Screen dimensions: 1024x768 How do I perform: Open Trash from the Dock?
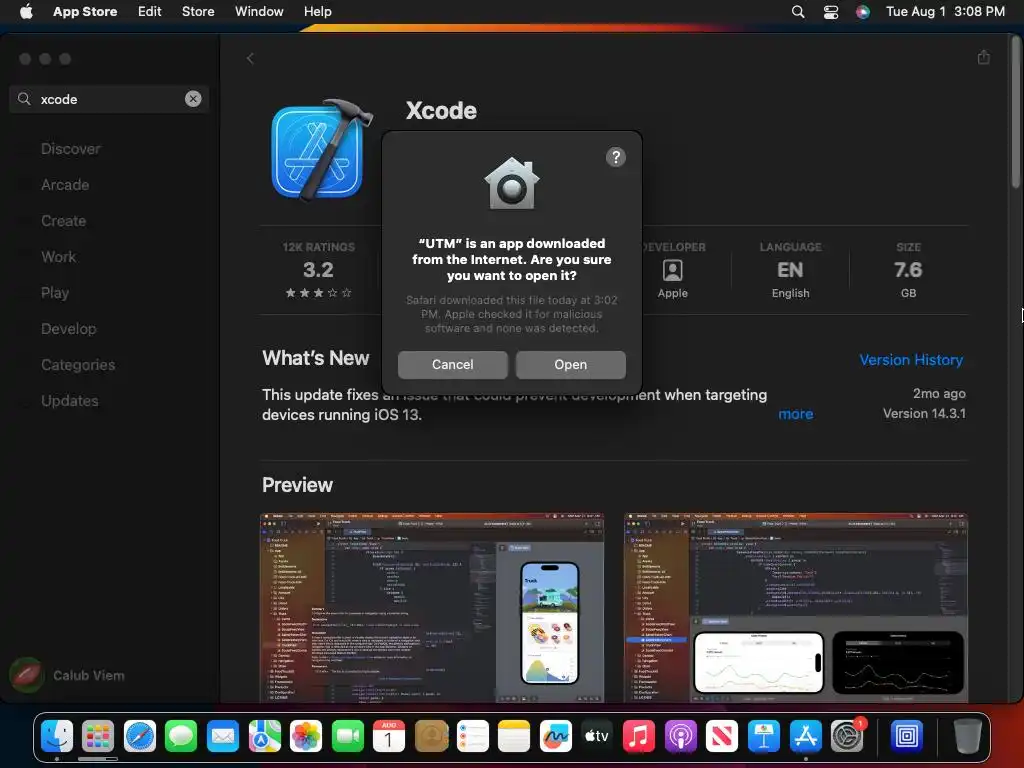click(967, 736)
